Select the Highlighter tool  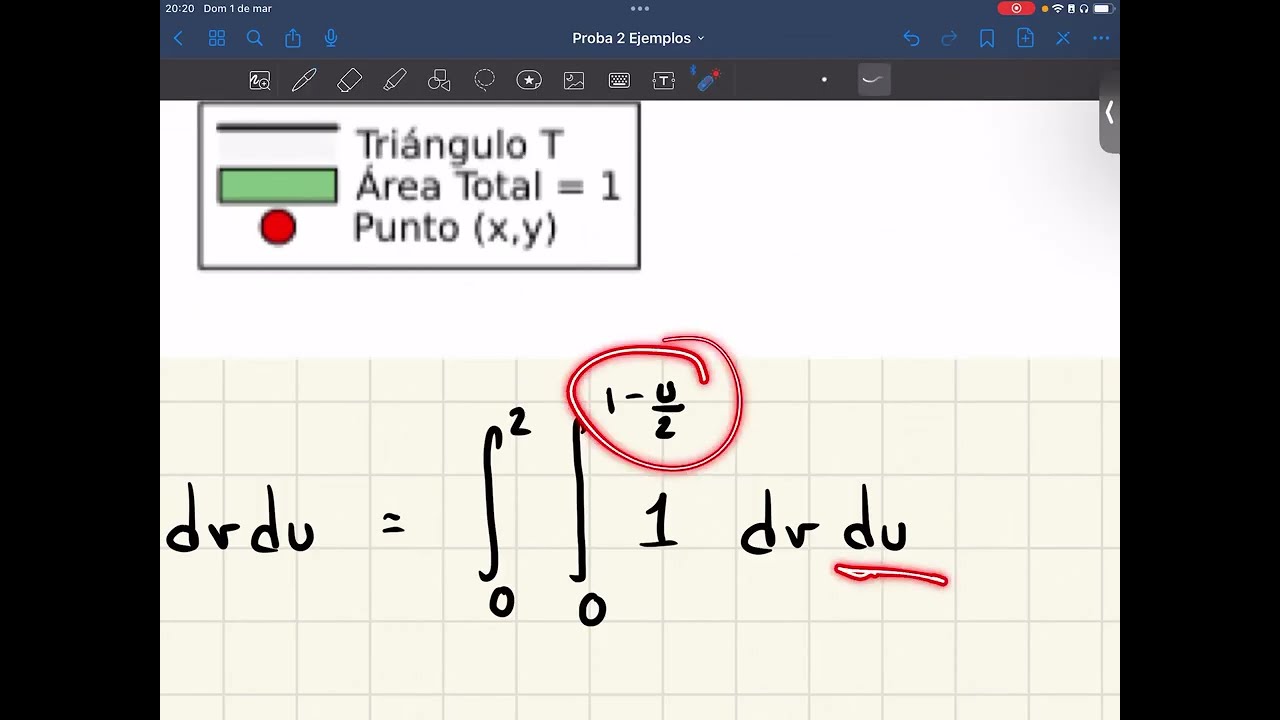(395, 81)
